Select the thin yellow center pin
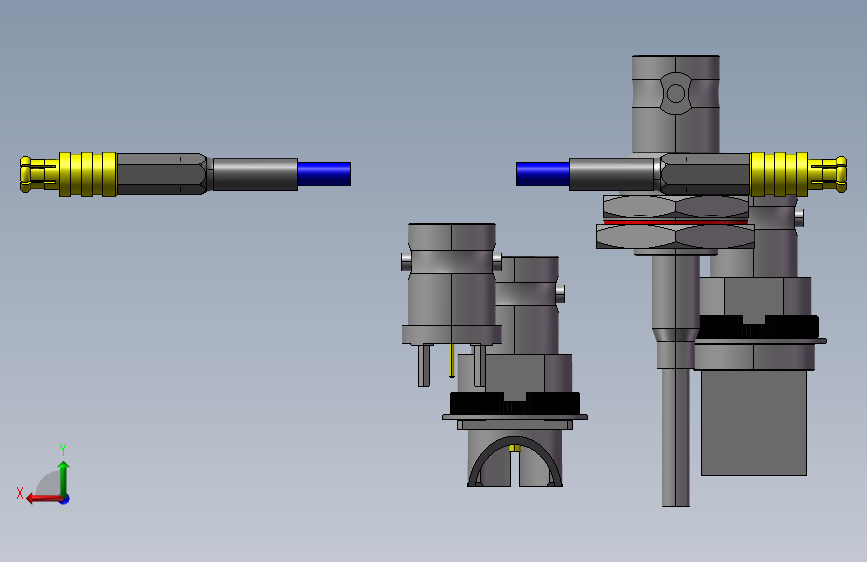 (x=452, y=361)
